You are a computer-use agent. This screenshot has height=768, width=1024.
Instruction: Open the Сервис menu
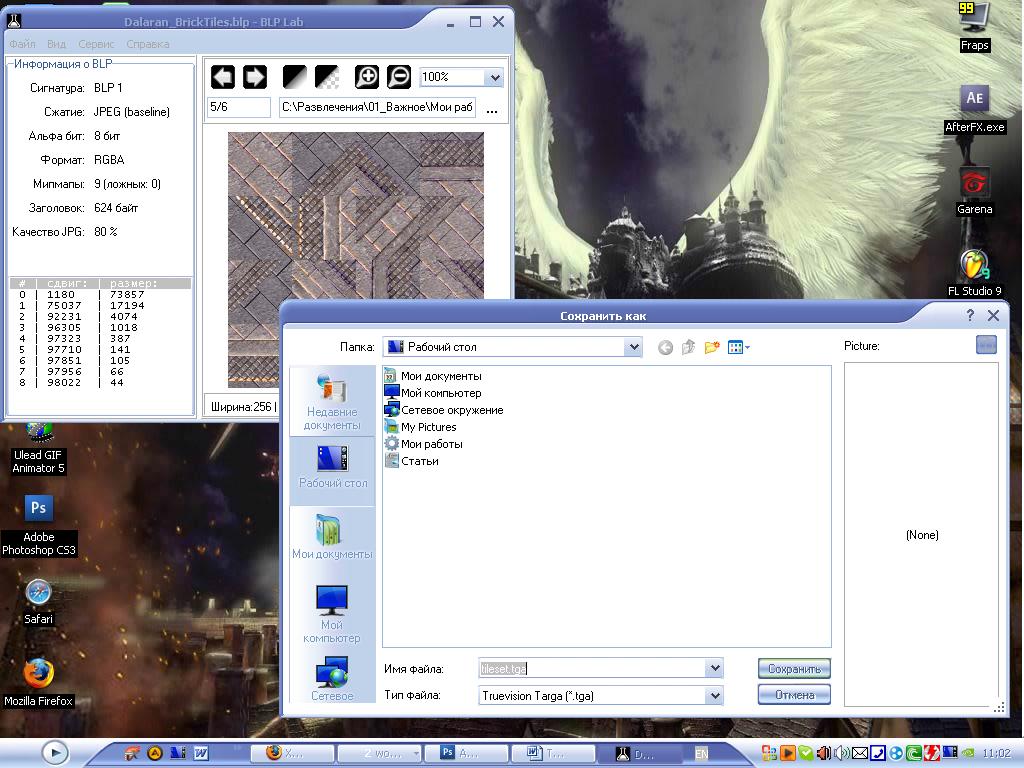(x=96, y=44)
